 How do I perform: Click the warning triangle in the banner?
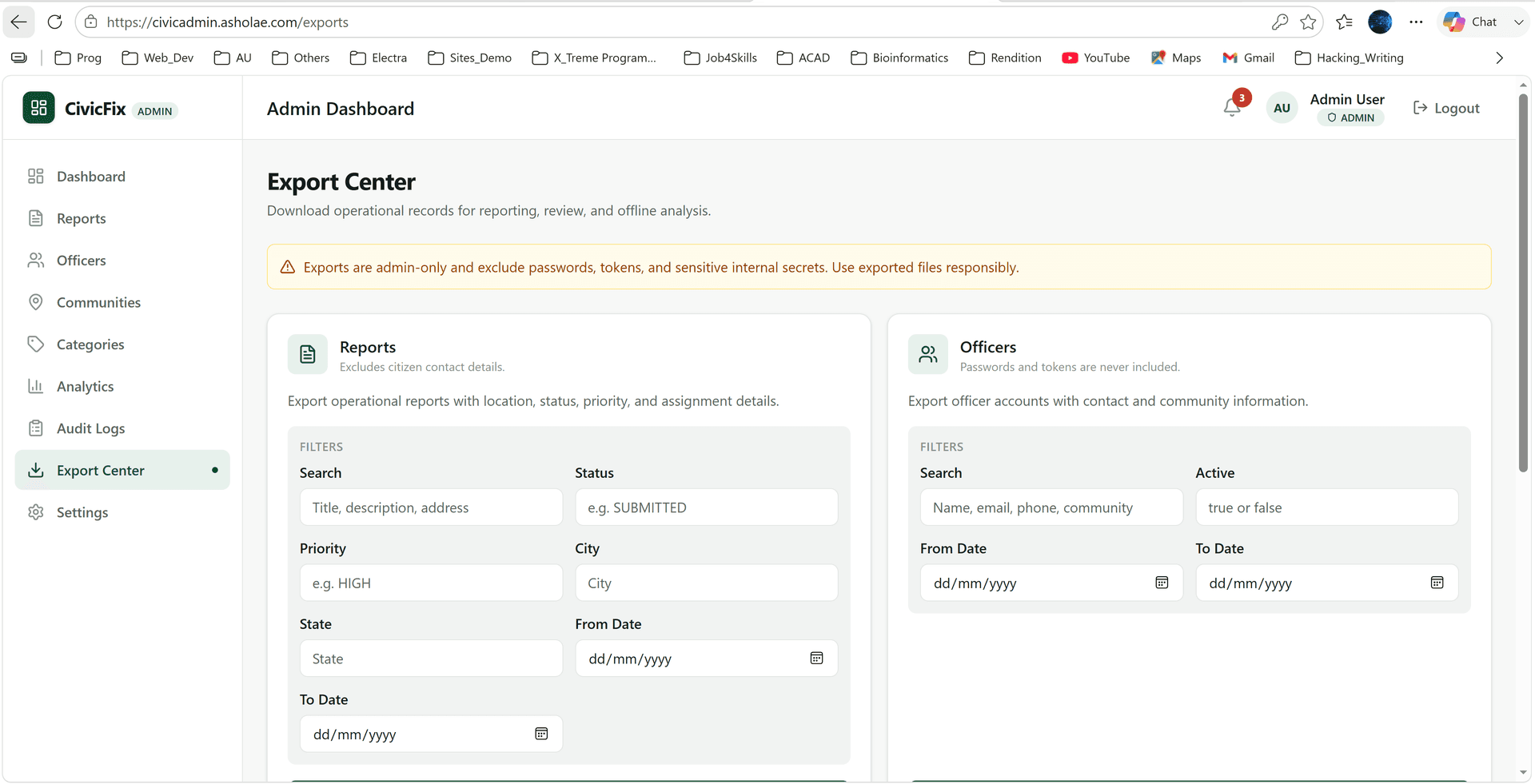tap(288, 267)
